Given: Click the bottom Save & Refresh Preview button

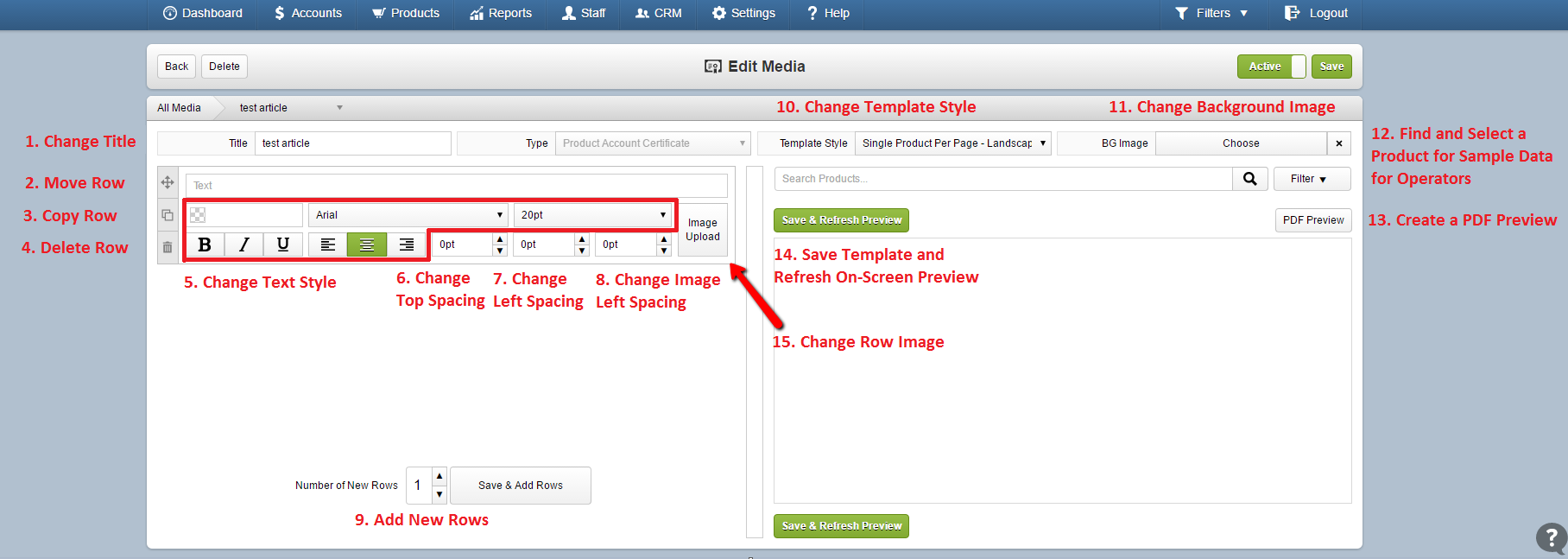Looking at the screenshot, I should coord(841,526).
